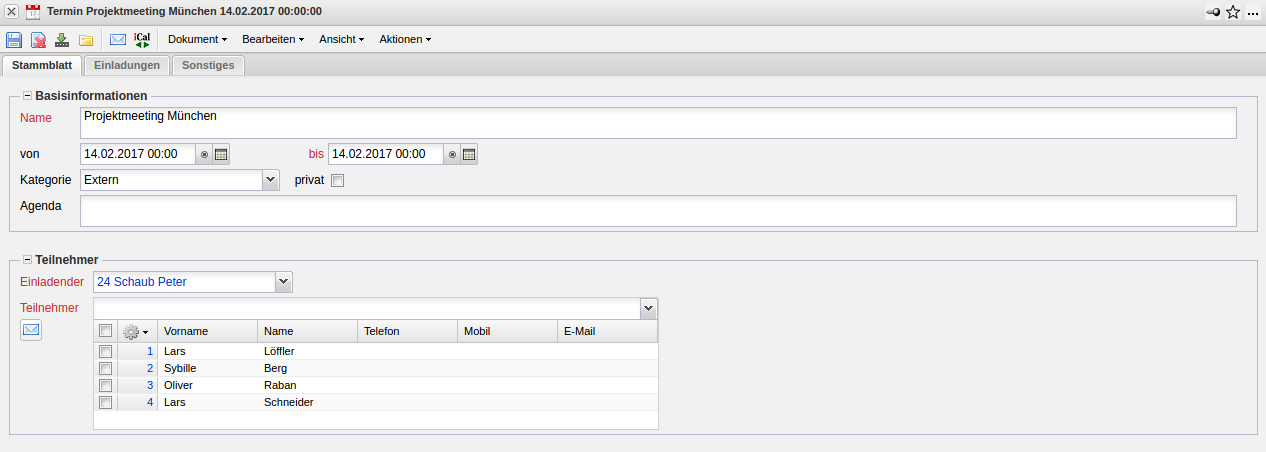The height and width of the screenshot is (452, 1266).
Task: Check the row for Sybille Berg
Action: point(105,368)
